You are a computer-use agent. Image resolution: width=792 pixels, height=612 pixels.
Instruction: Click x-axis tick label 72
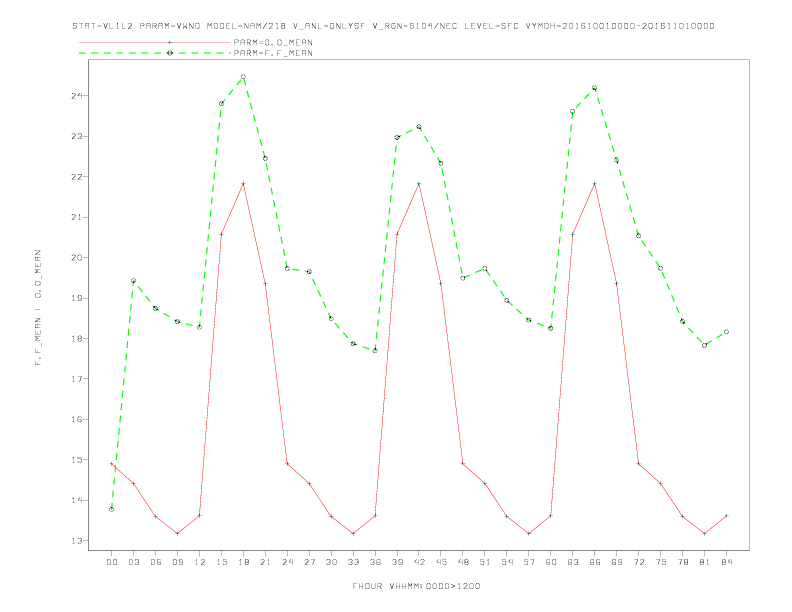coord(639,562)
